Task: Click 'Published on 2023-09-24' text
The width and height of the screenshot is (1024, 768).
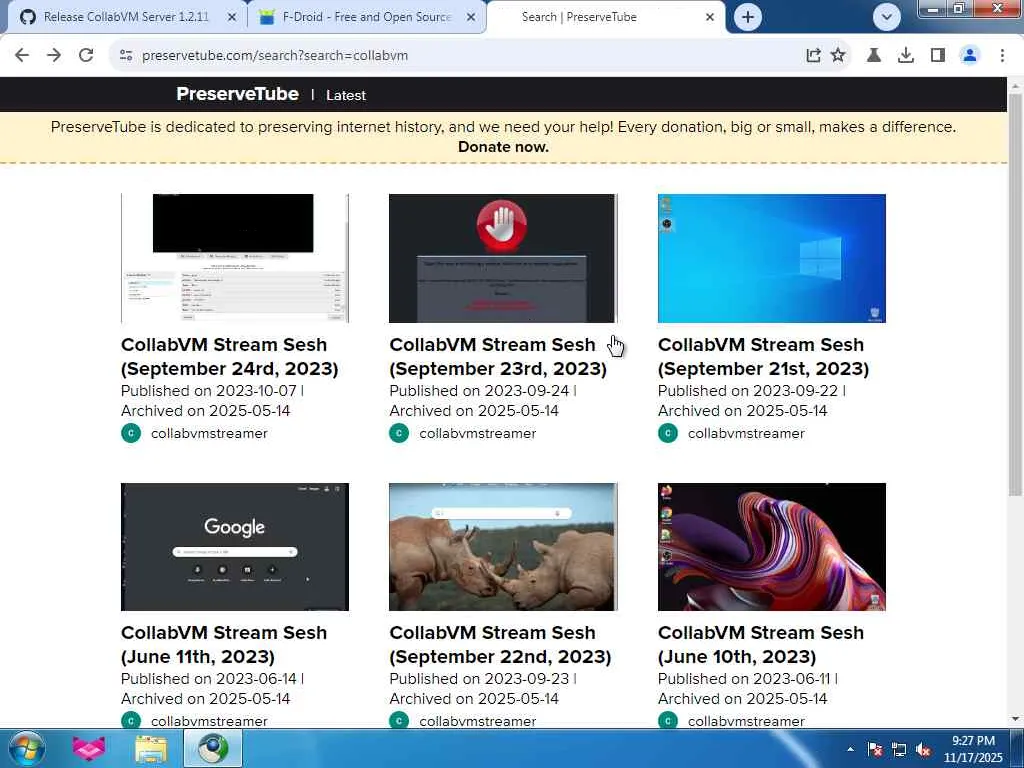Action: pyautogui.click(x=479, y=391)
